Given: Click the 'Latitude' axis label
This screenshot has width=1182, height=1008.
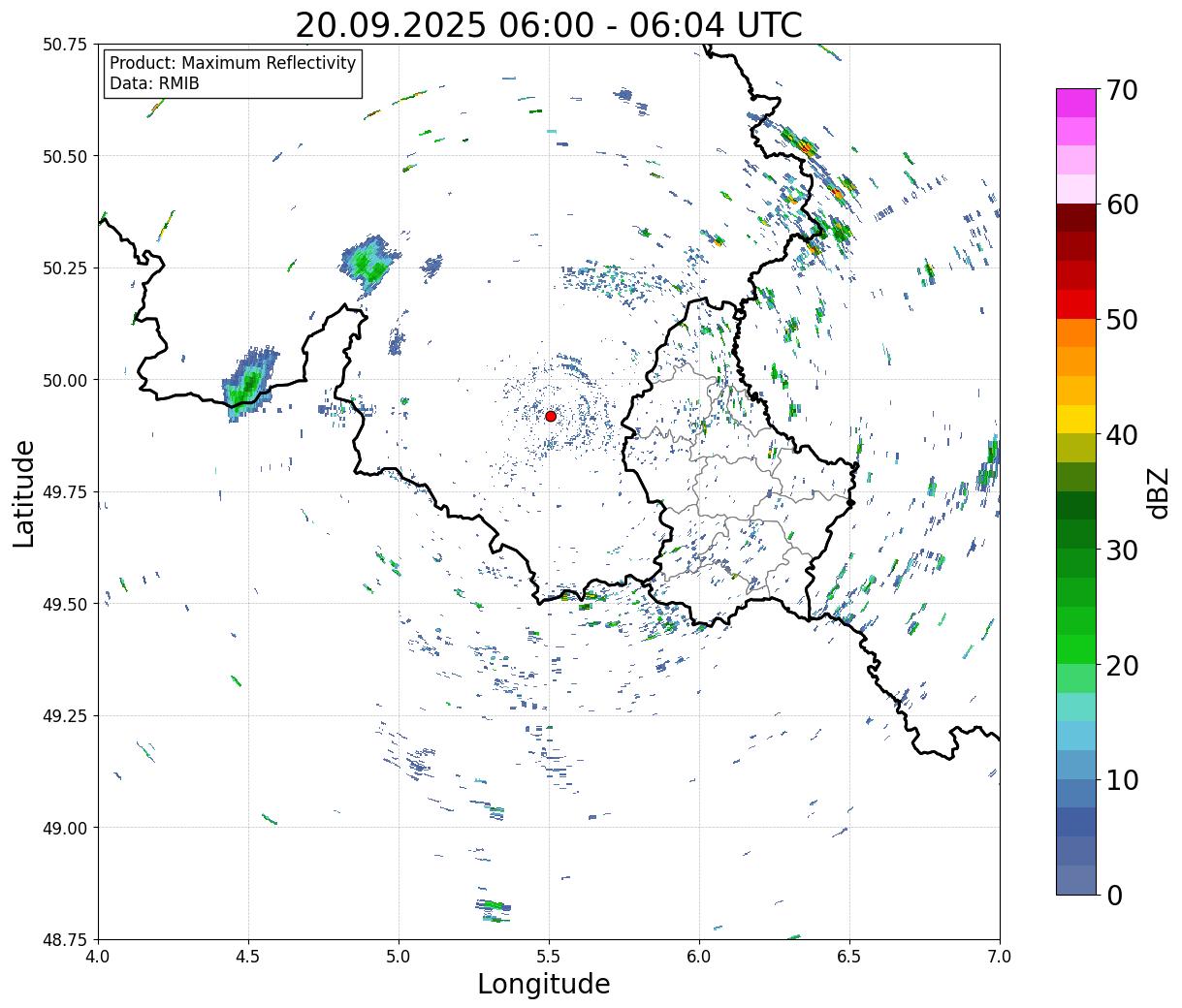Looking at the screenshot, I should tap(24, 492).
